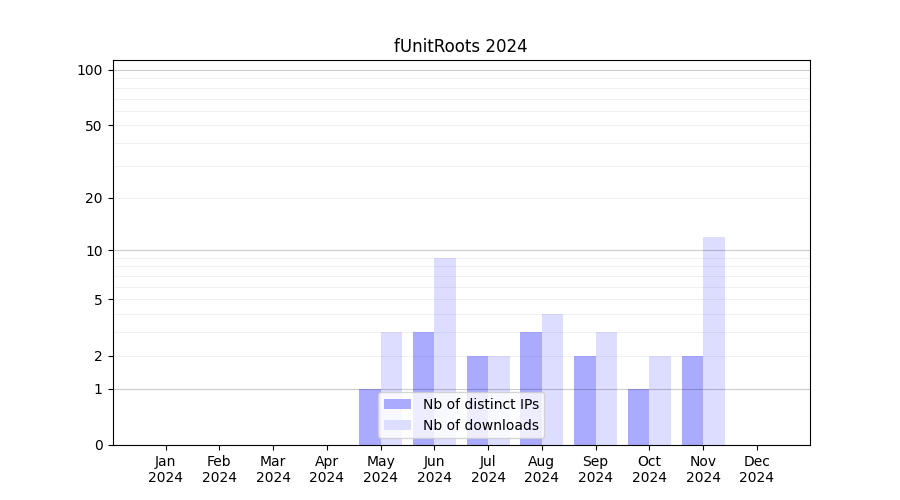Click the y-axis tick label 50
The width and height of the screenshot is (900, 500).
94,126
